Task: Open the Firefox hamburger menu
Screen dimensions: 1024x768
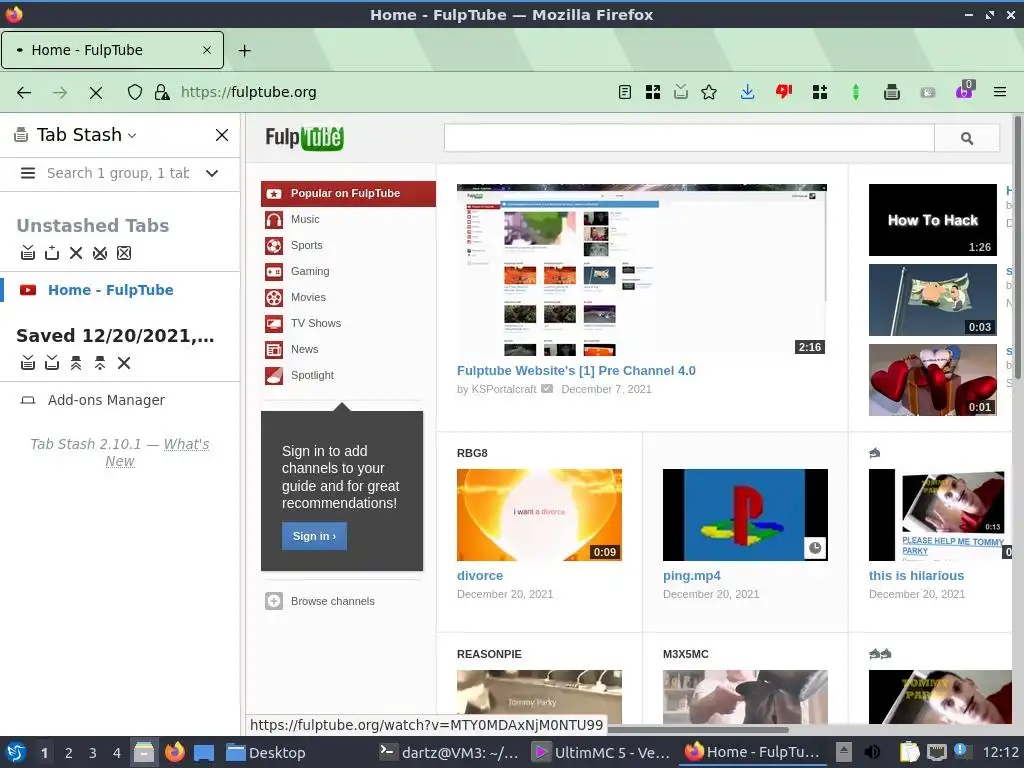Action: point(1000,92)
